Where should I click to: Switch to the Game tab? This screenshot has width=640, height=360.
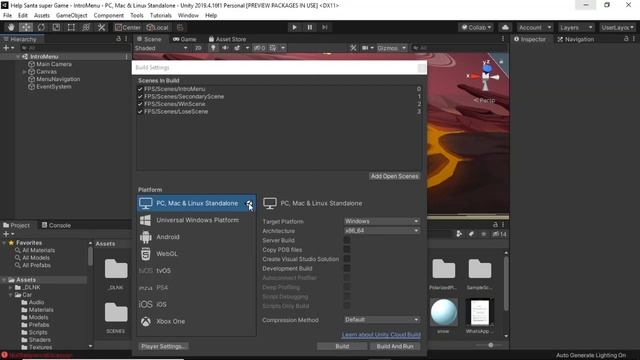click(x=184, y=39)
